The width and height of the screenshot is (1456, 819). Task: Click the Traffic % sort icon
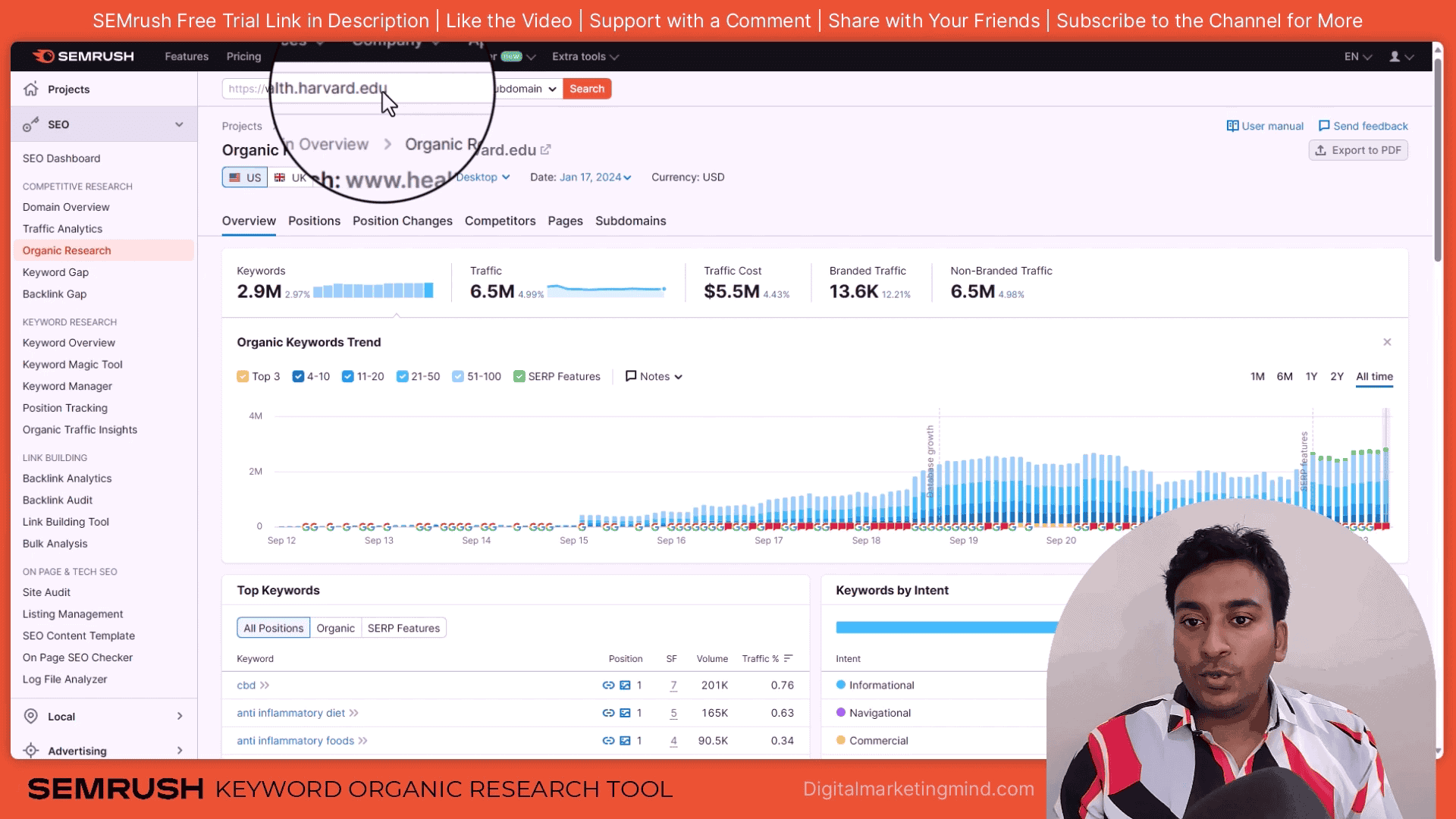pyautogui.click(x=788, y=658)
